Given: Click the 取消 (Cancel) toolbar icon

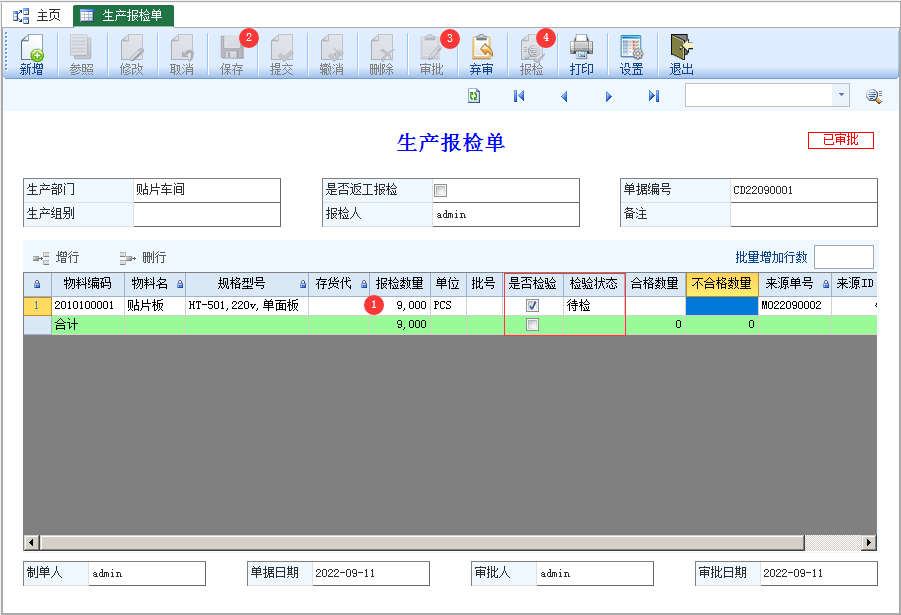Looking at the screenshot, I should point(182,55).
